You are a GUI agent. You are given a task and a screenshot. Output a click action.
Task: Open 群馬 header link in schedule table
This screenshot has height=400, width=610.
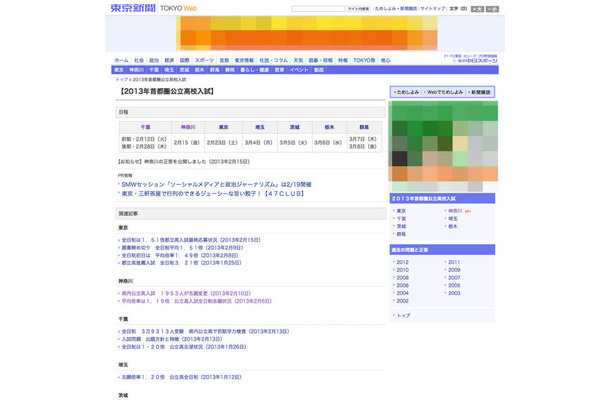click(x=364, y=127)
